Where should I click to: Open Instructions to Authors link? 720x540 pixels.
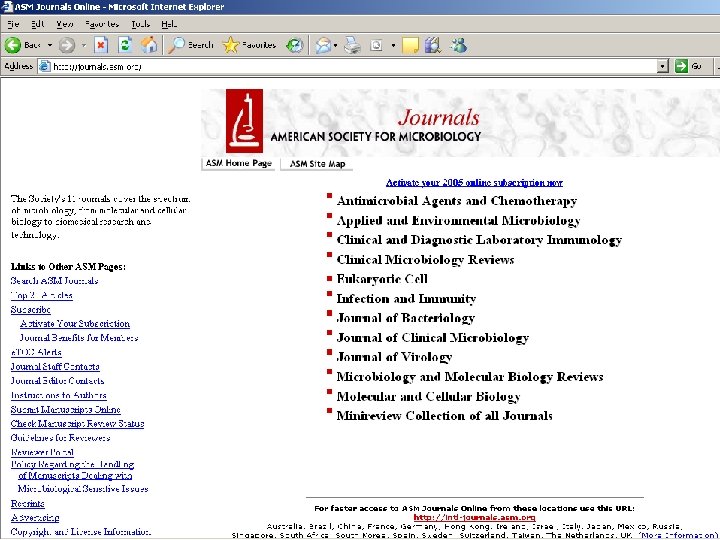(x=59, y=395)
